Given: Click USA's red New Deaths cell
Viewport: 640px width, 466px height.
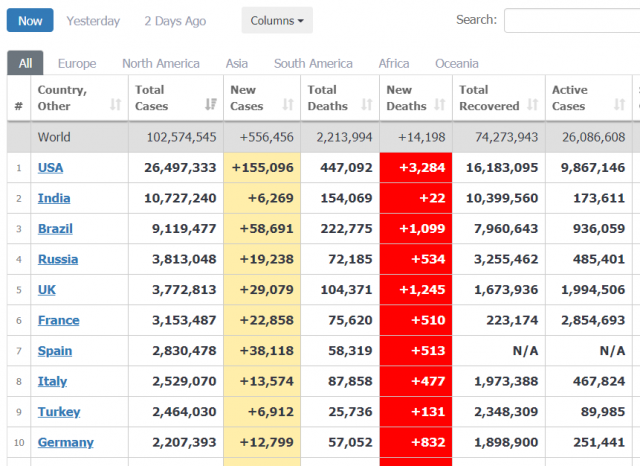Looking at the screenshot, I should 416,168.
